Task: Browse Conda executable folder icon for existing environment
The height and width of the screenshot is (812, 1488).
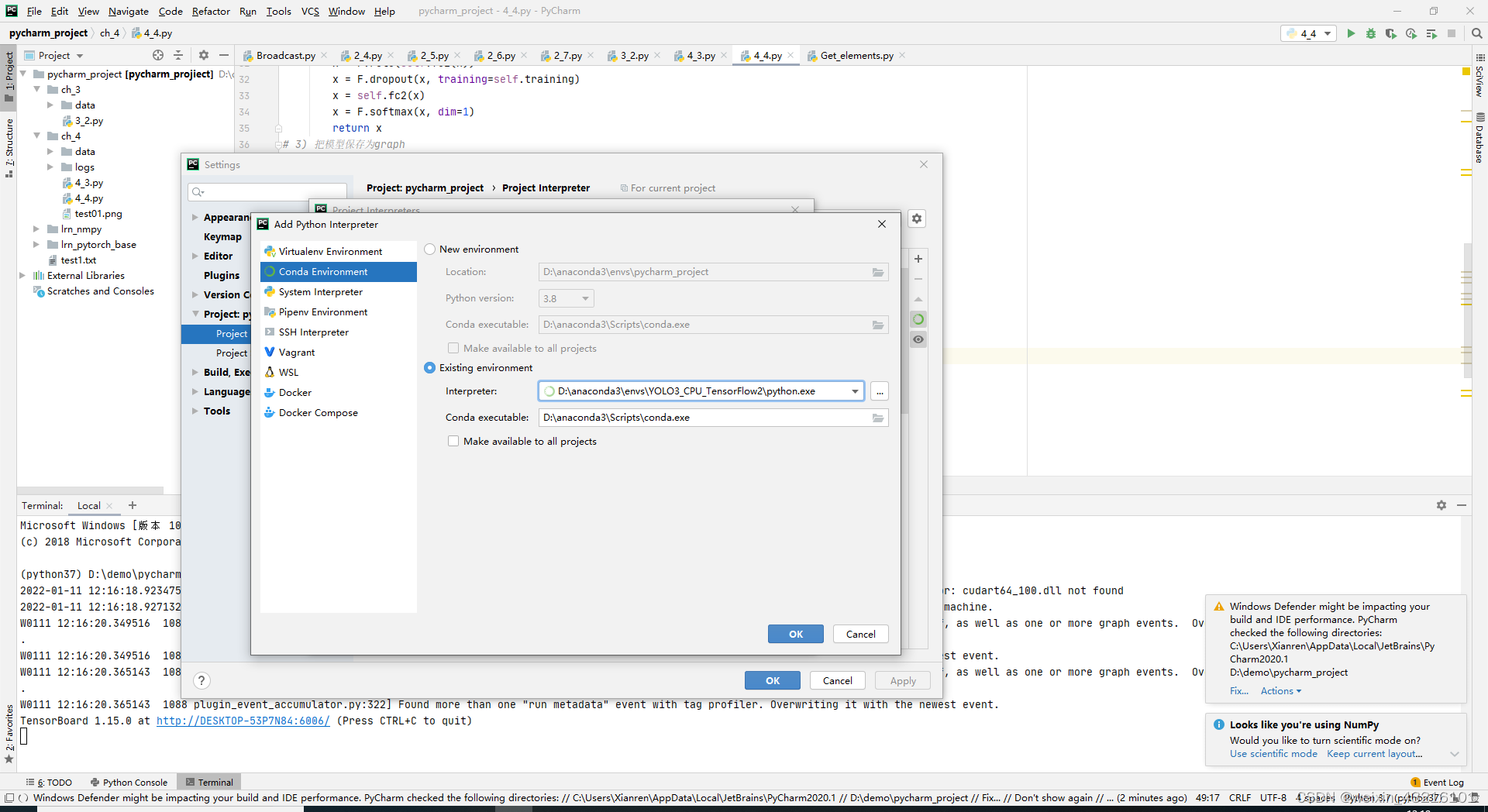Action: pos(878,418)
